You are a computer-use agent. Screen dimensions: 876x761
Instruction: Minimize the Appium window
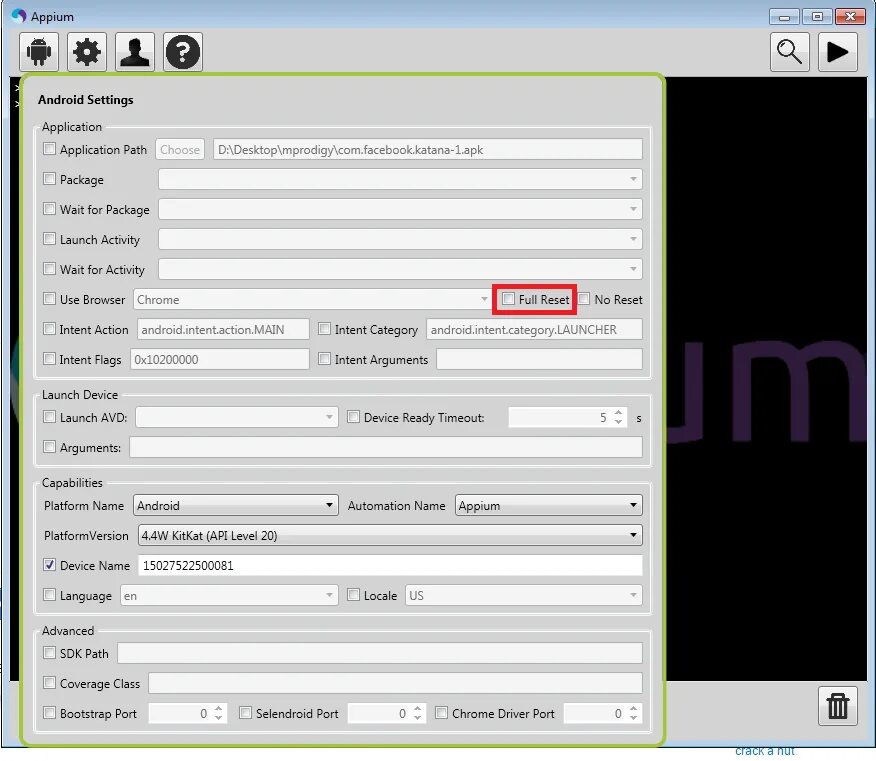[x=784, y=17]
